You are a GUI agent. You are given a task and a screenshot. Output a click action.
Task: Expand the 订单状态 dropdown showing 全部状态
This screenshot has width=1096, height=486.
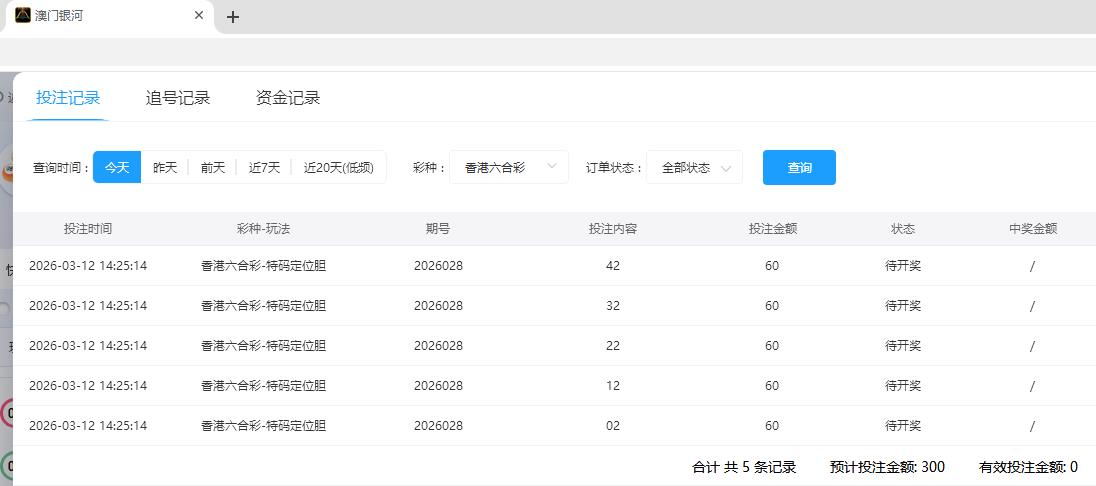pyautogui.click(x=694, y=168)
